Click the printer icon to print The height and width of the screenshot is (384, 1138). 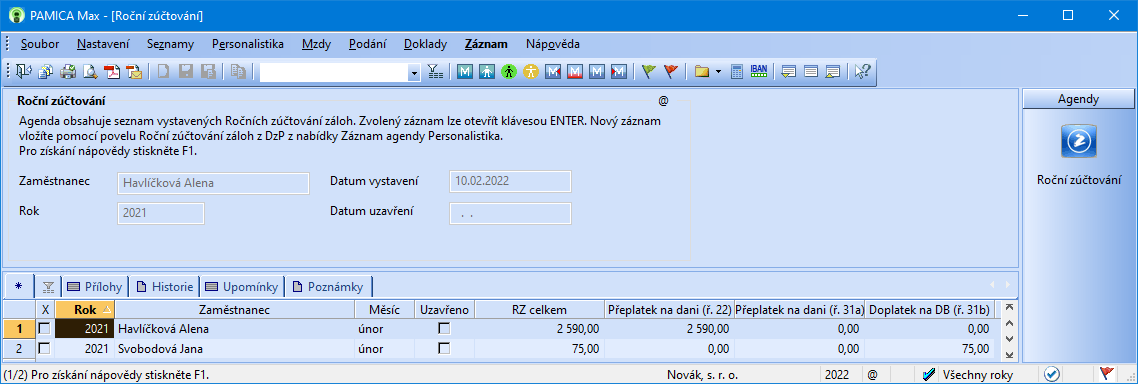tap(68, 71)
